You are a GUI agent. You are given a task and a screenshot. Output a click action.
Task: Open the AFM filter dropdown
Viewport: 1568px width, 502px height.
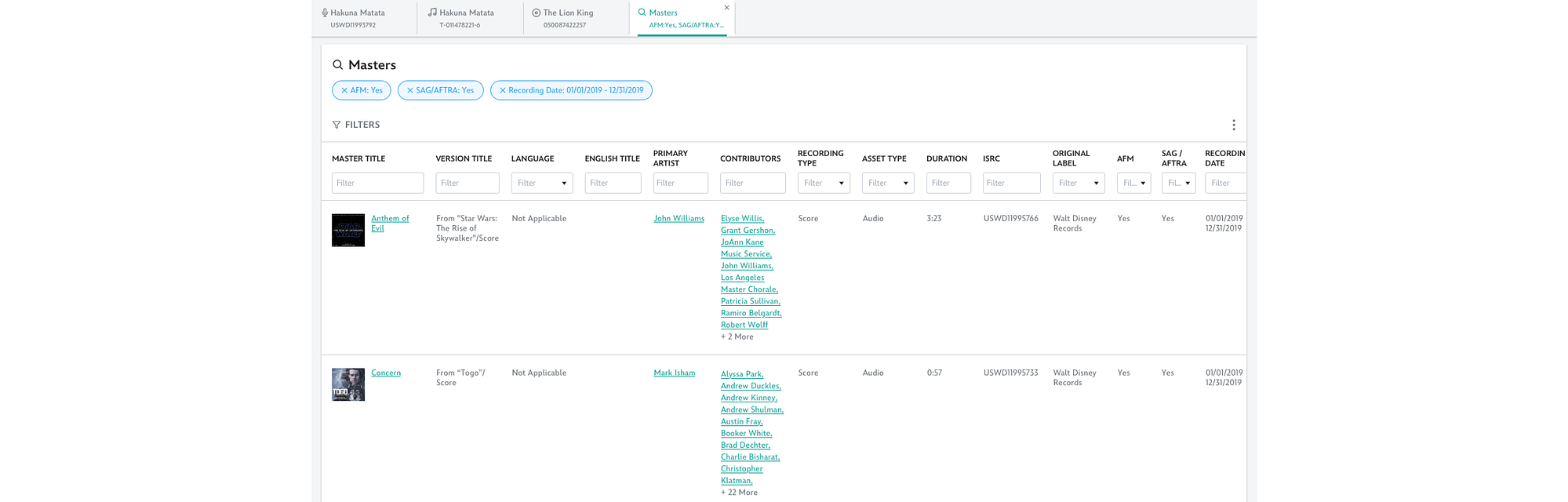[1133, 183]
